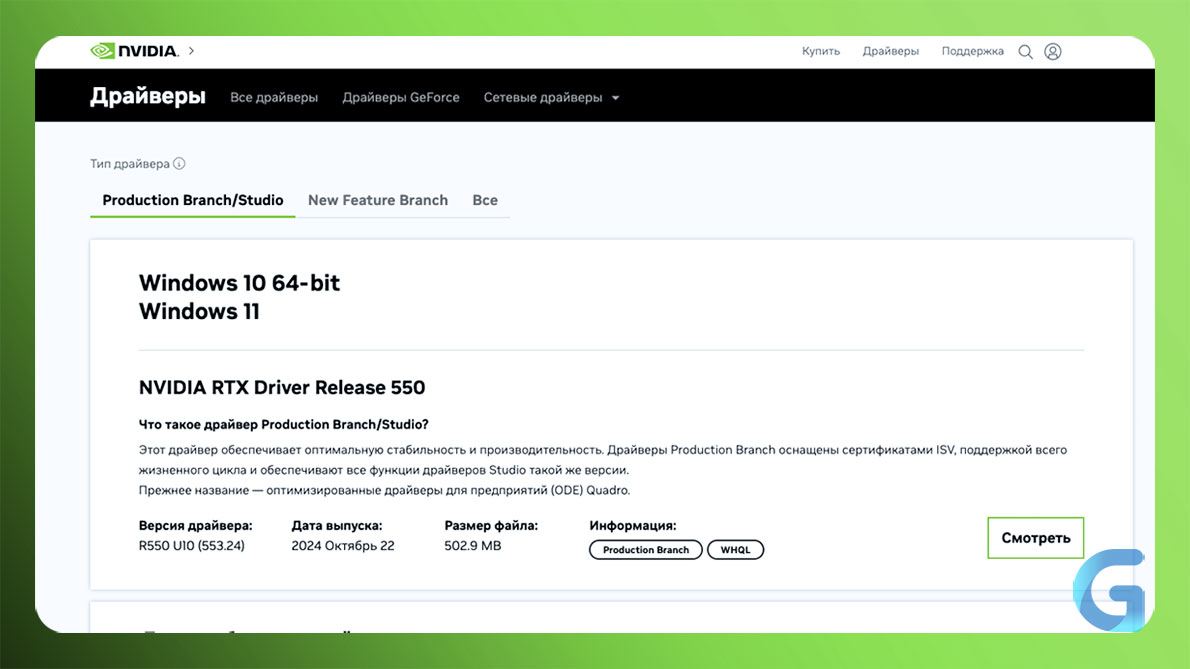Switch to Production Branch/Studio tab
The width and height of the screenshot is (1190, 669).
pyautogui.click(x=193, y=200)
